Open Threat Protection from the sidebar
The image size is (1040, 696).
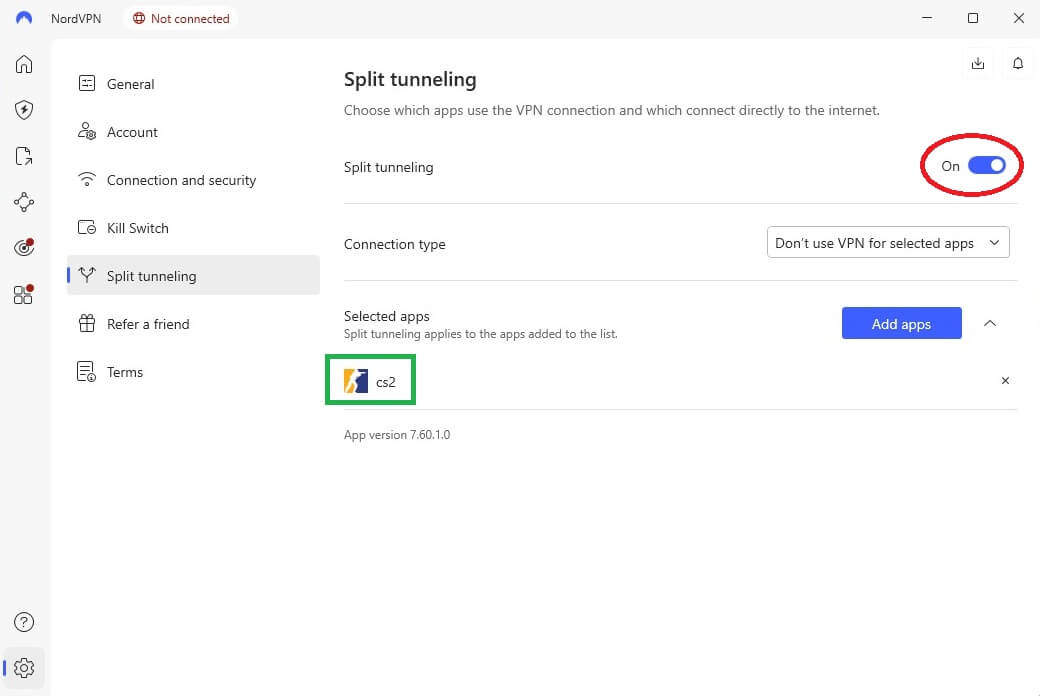23,110
